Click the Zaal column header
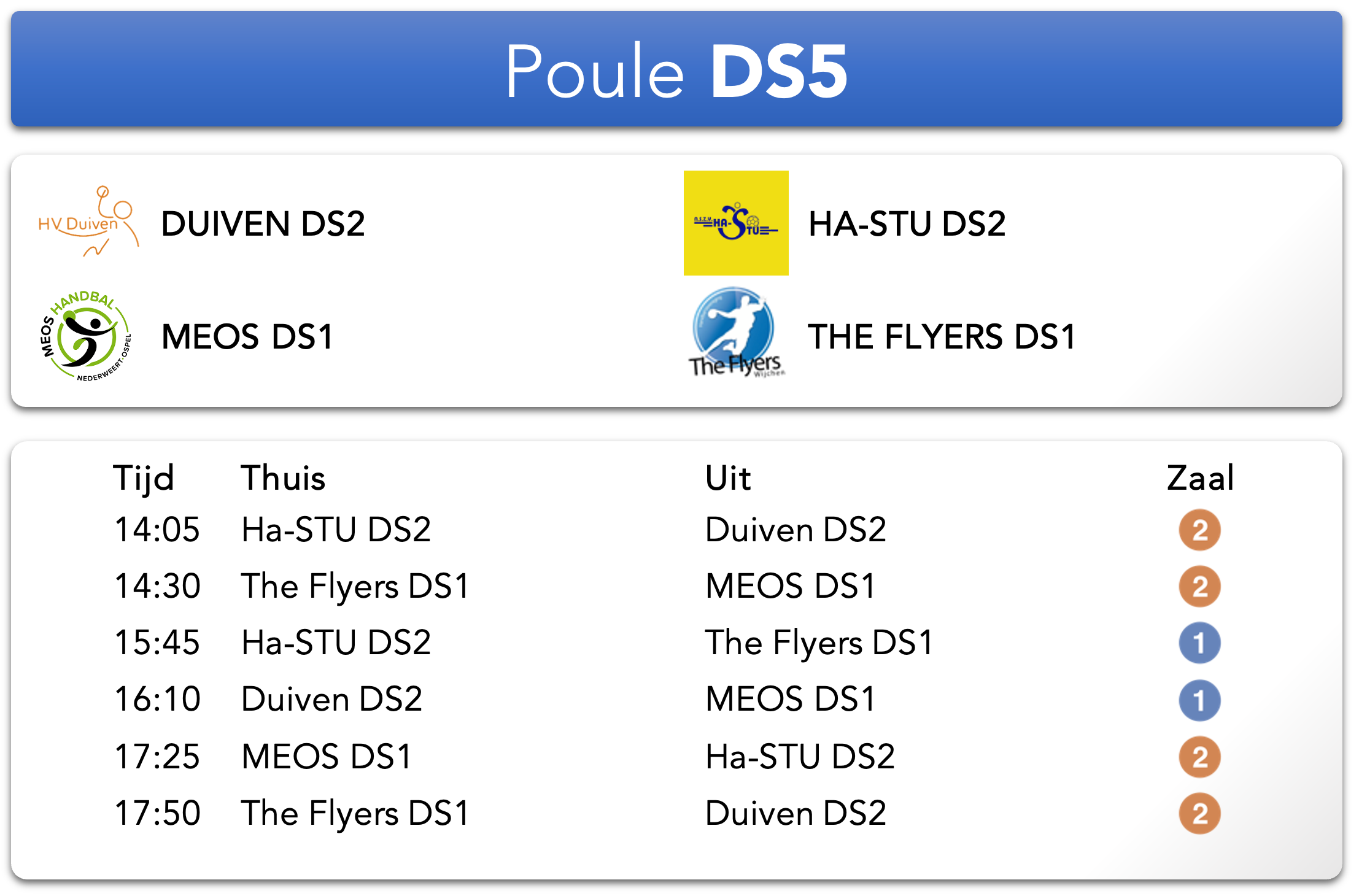 tap(1200, 477)
